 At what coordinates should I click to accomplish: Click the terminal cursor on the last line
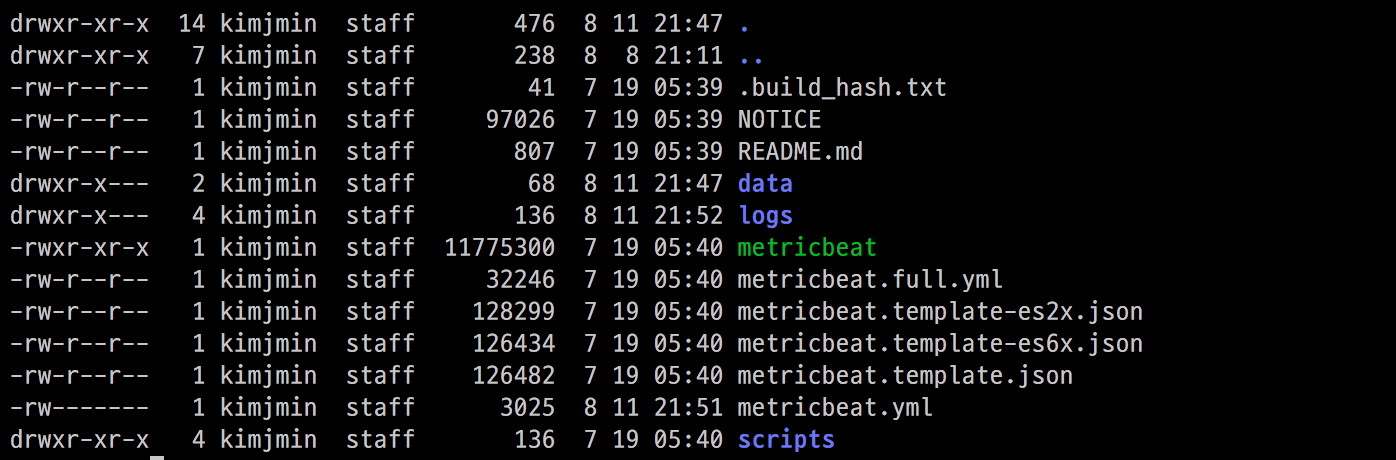(x=157, y=456)
